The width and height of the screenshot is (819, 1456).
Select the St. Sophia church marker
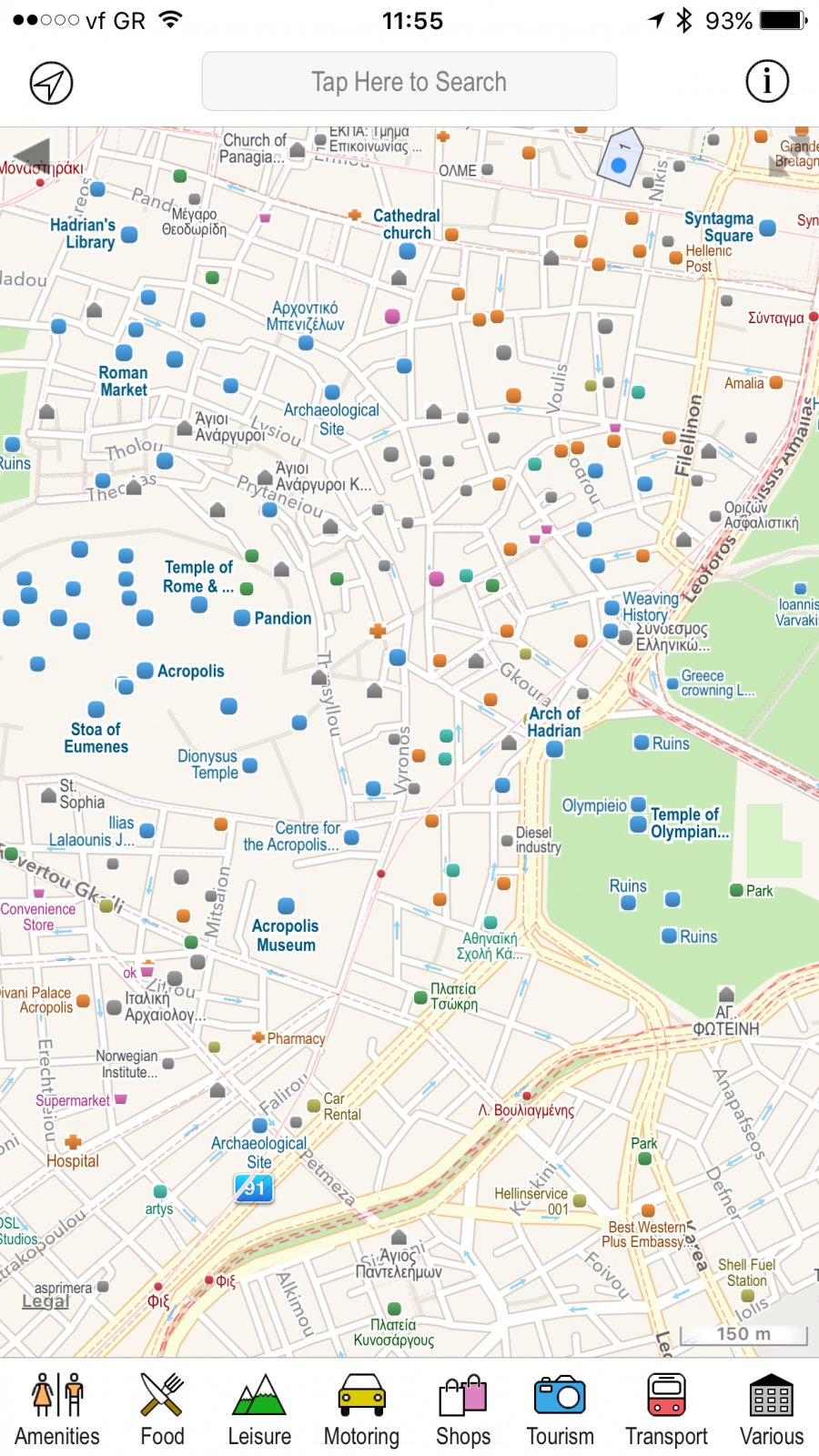point(48,795)
